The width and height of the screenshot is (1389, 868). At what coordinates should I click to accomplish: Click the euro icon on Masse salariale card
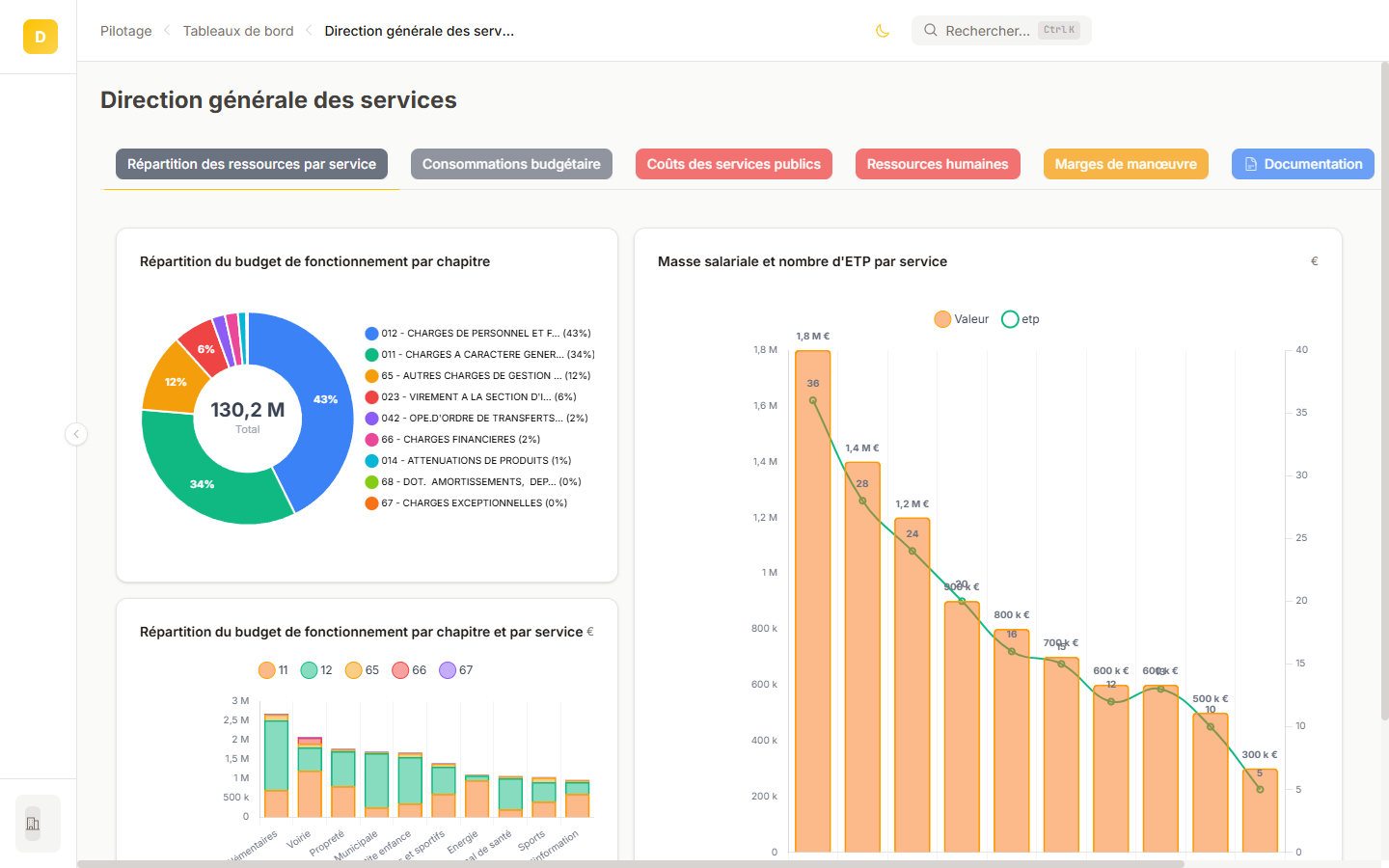(1314, 261)
